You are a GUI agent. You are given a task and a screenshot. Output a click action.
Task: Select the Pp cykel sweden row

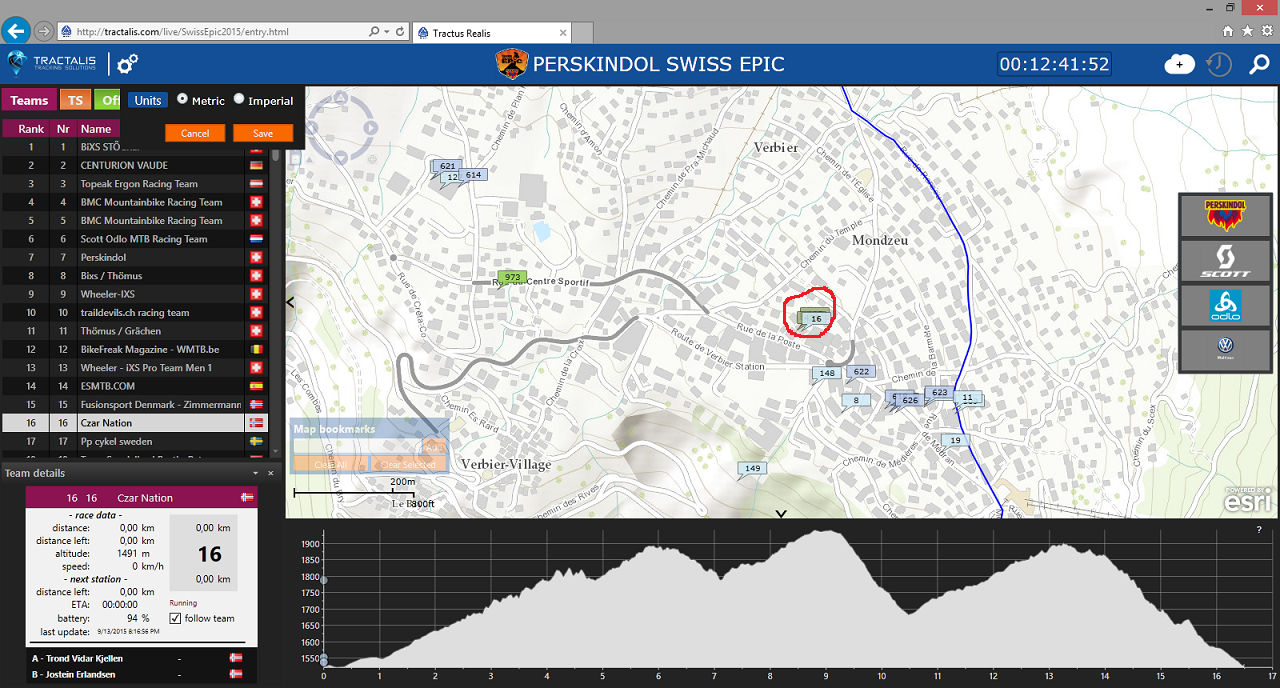136,441
